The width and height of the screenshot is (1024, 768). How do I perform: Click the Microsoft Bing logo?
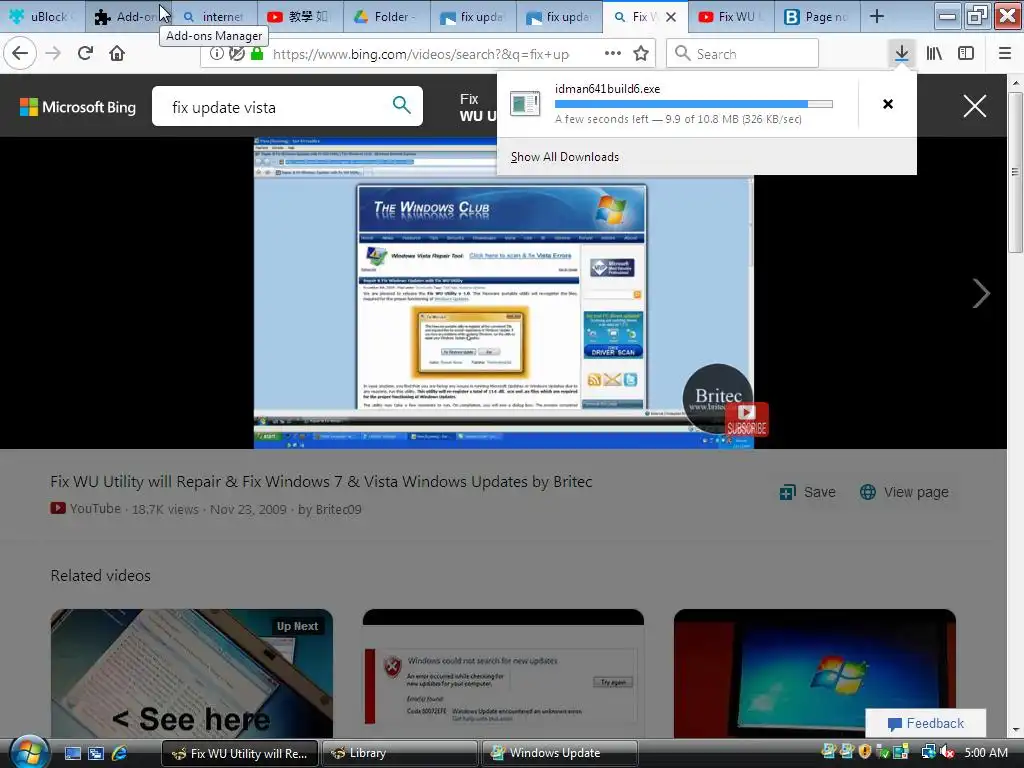(x=78, y=107)
